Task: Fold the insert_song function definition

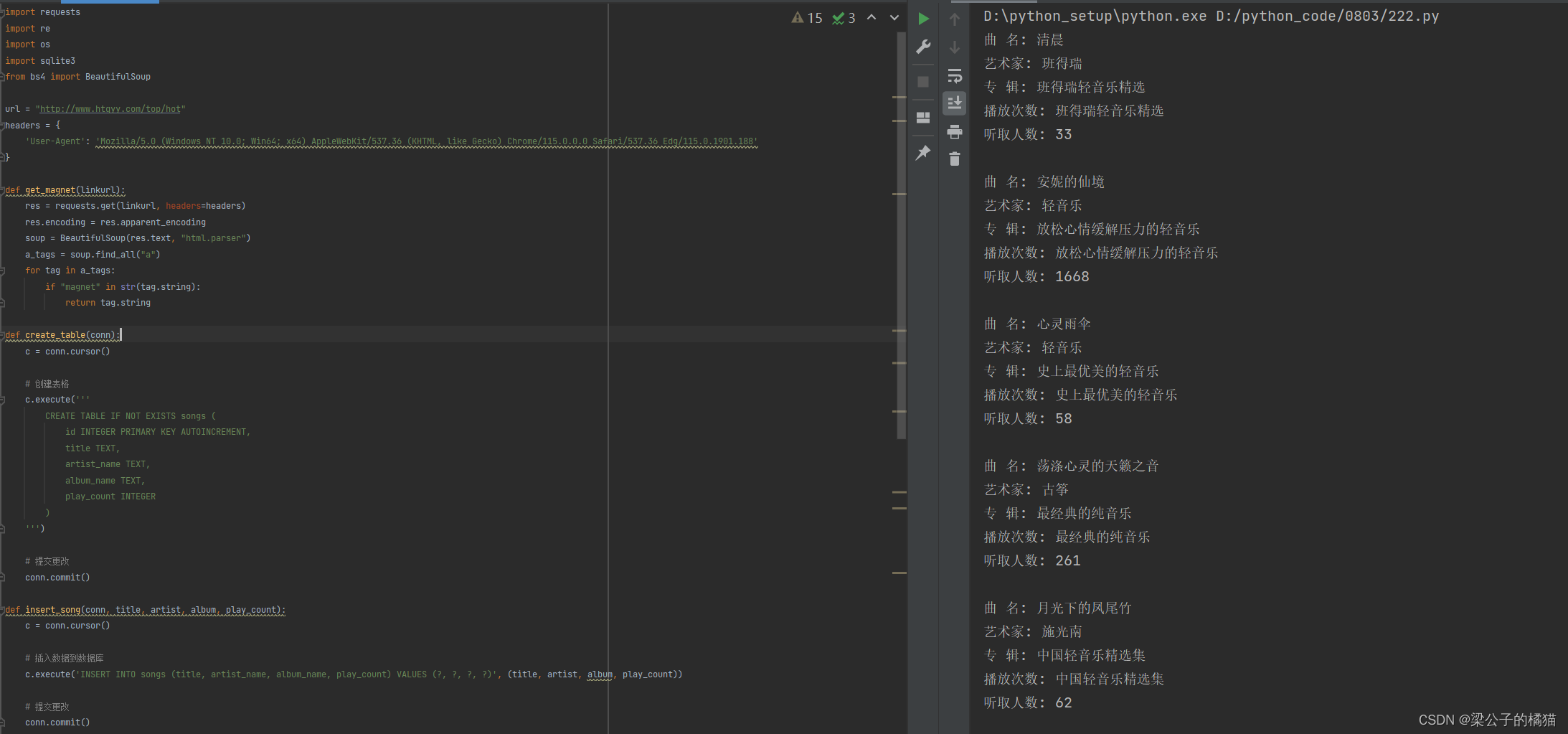Action: [3, 610]
